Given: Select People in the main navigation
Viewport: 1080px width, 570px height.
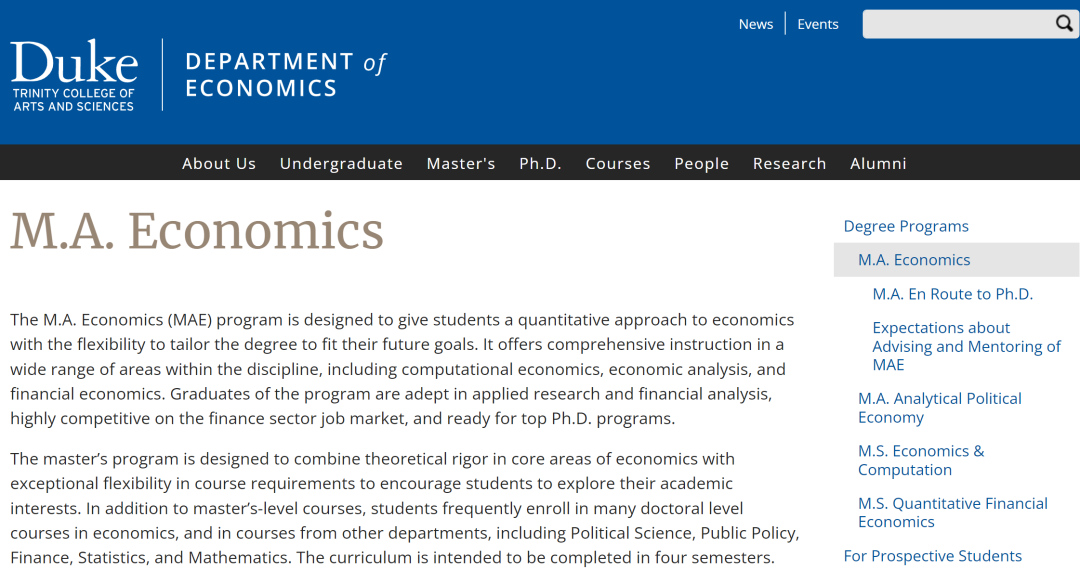Looking at the screenshot, I should (701, 163).
